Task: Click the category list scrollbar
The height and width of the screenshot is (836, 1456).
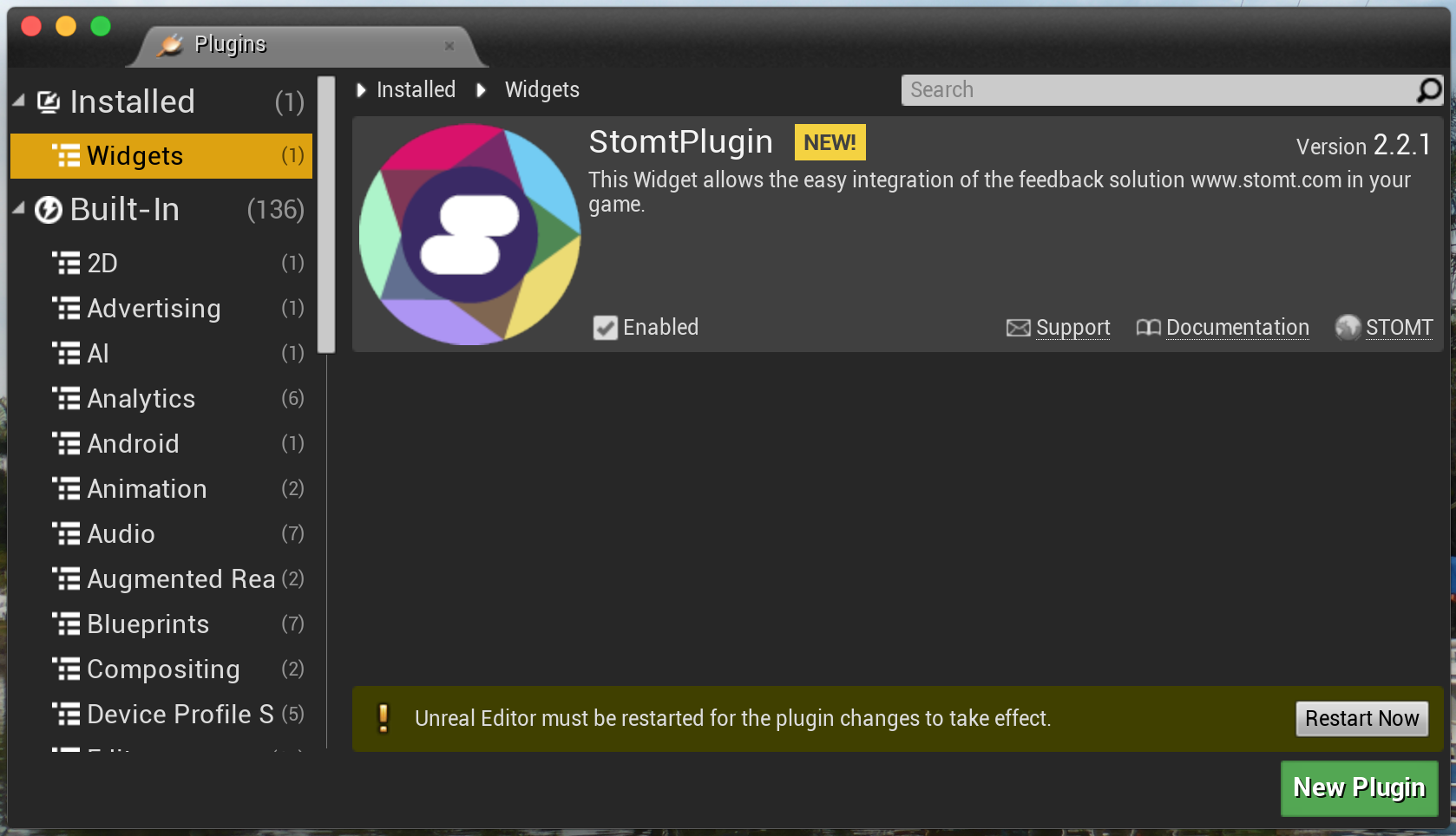Action: [x=326, y=215]
